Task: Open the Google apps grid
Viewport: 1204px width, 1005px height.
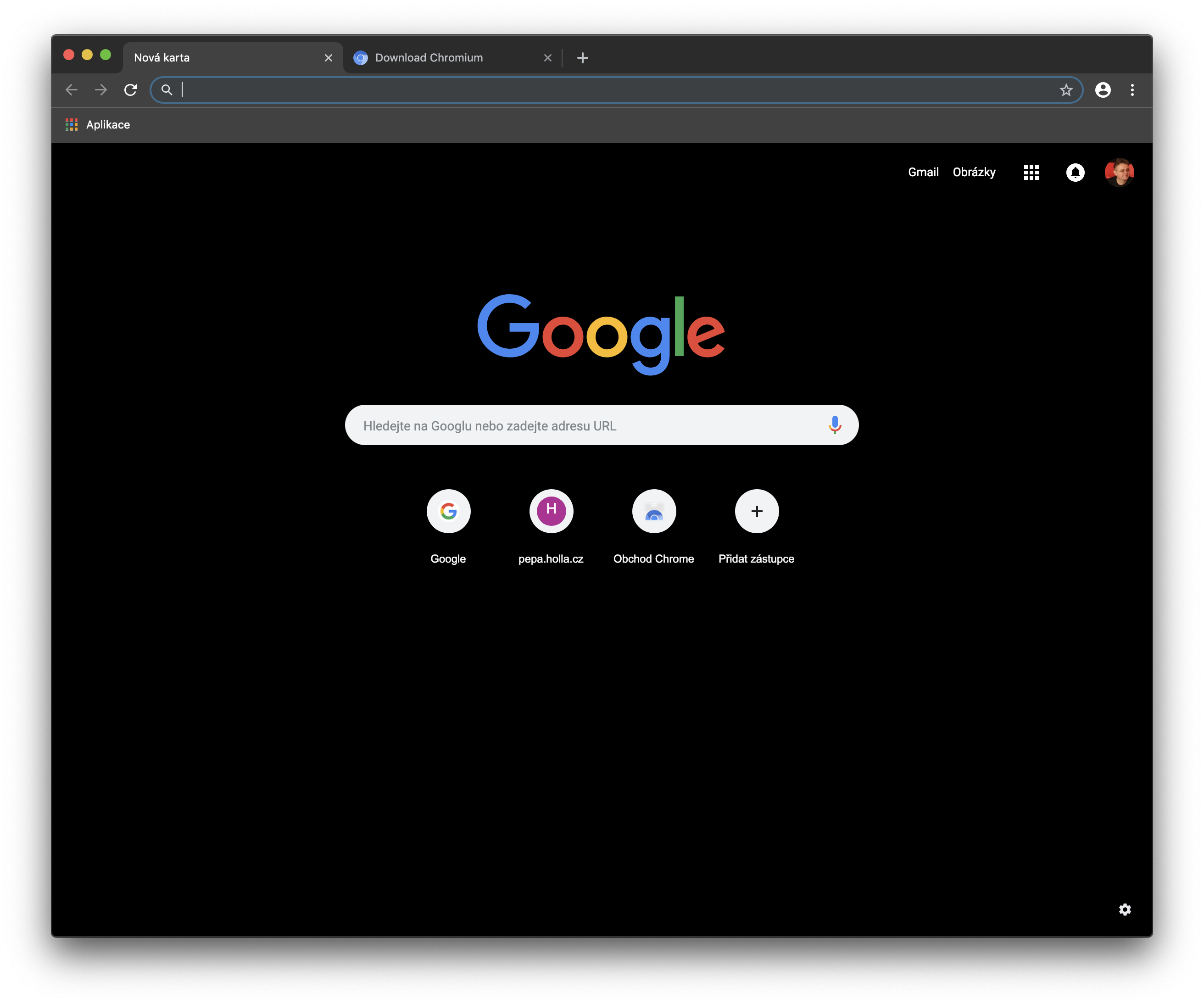Action: tap(1031, 173)
